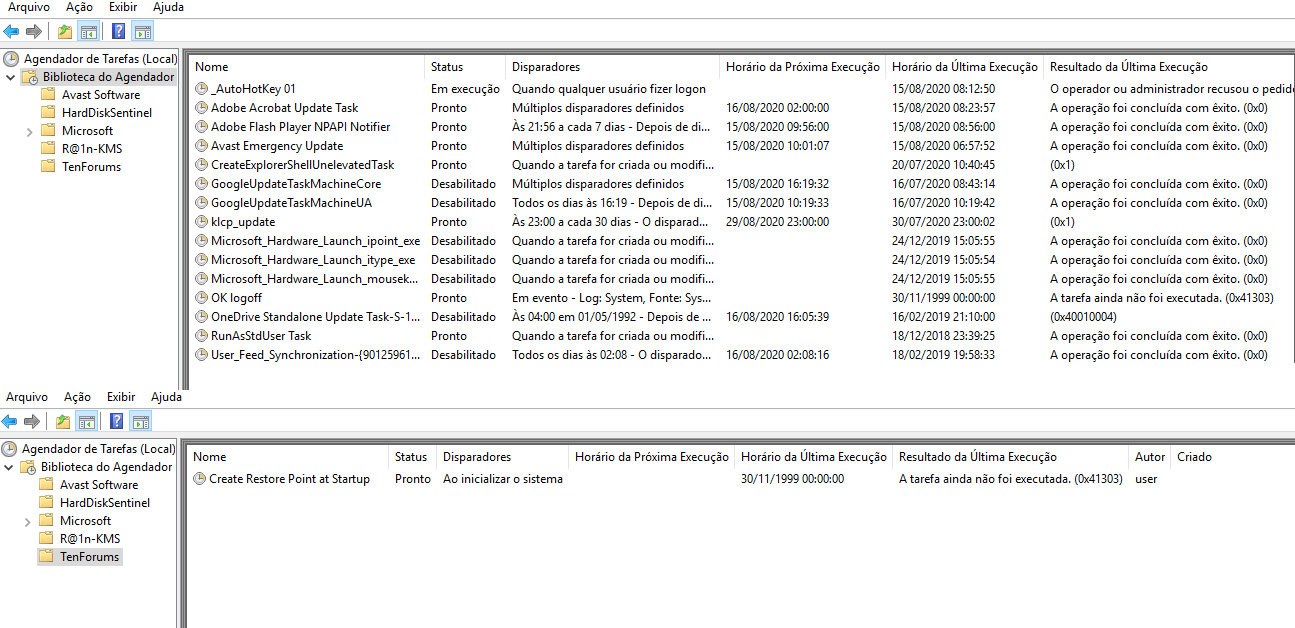Click the export folder icon in bottom window
1295x628 pixels.
pos(62,420)
